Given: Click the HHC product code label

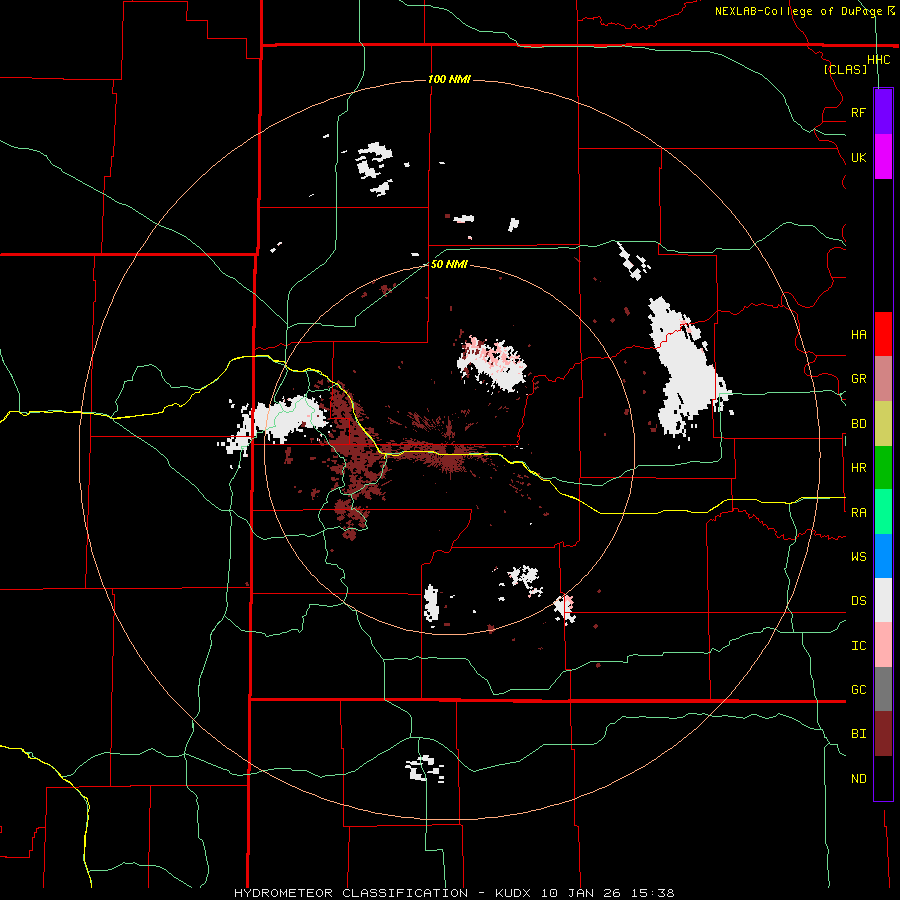Looking at the screenshot, I should [x=878, y=60].
